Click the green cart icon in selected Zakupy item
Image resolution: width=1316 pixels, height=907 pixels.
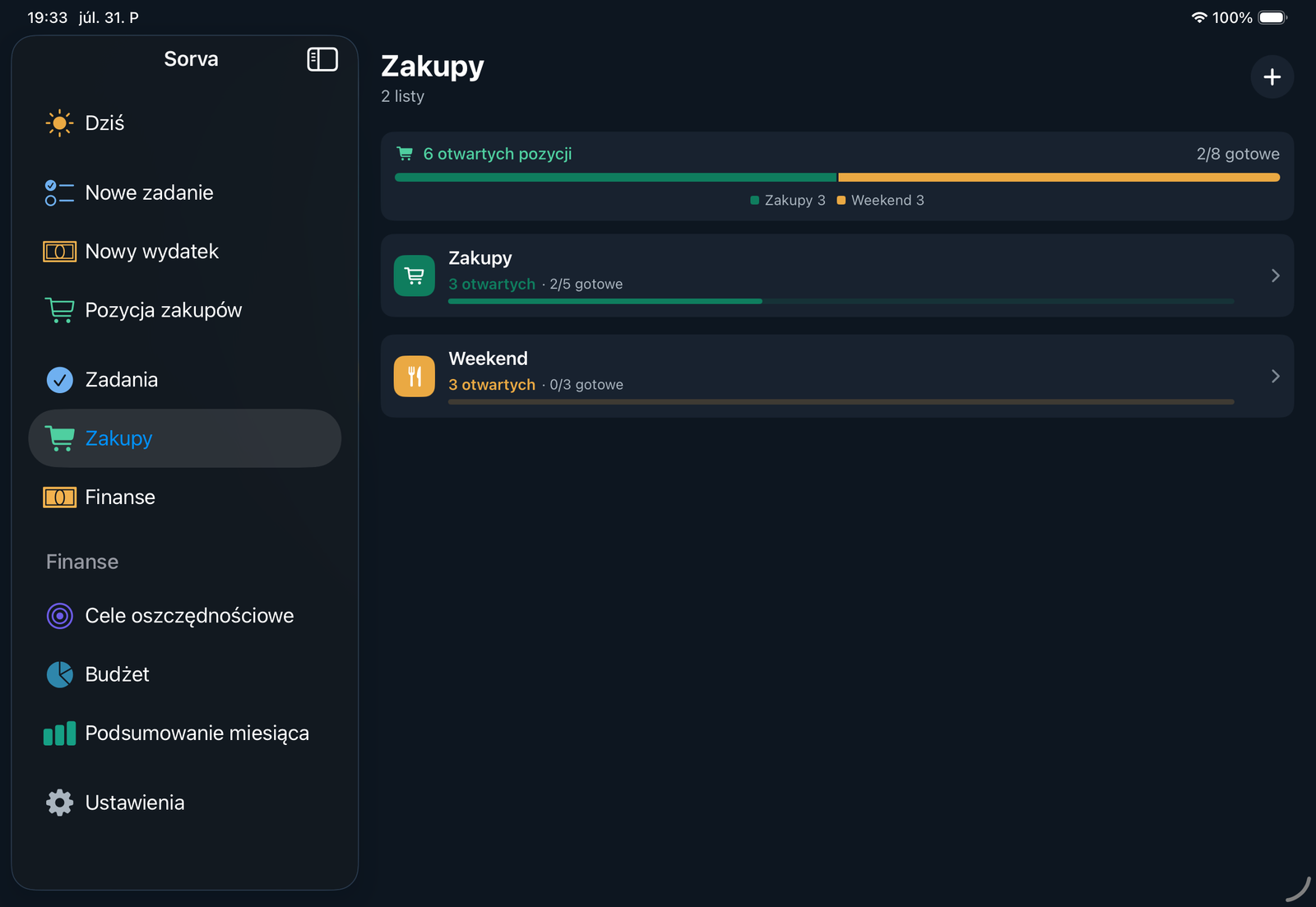tap(59, 438)
